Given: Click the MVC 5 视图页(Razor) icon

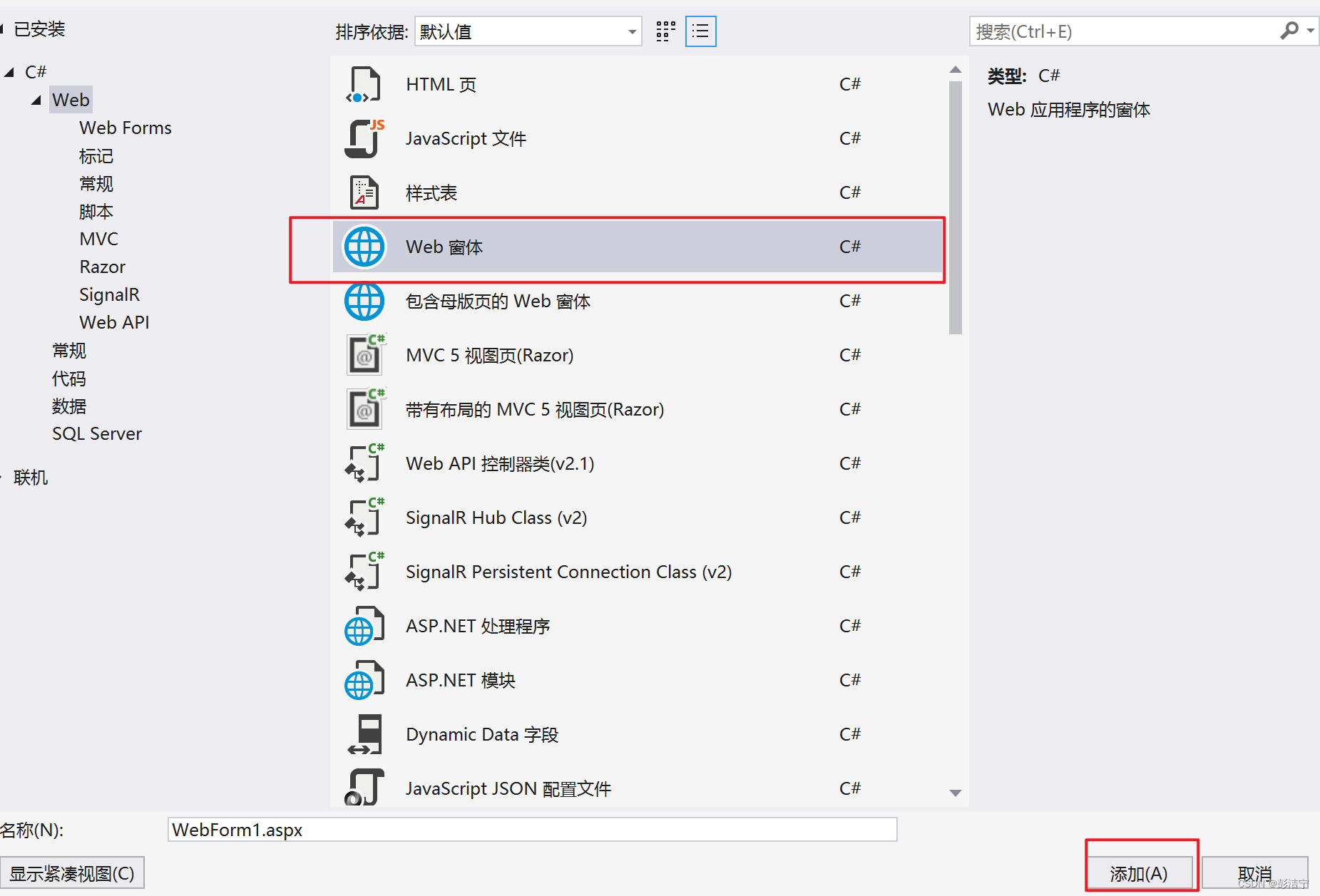Looking at the screenshot, I should (365, 355).
